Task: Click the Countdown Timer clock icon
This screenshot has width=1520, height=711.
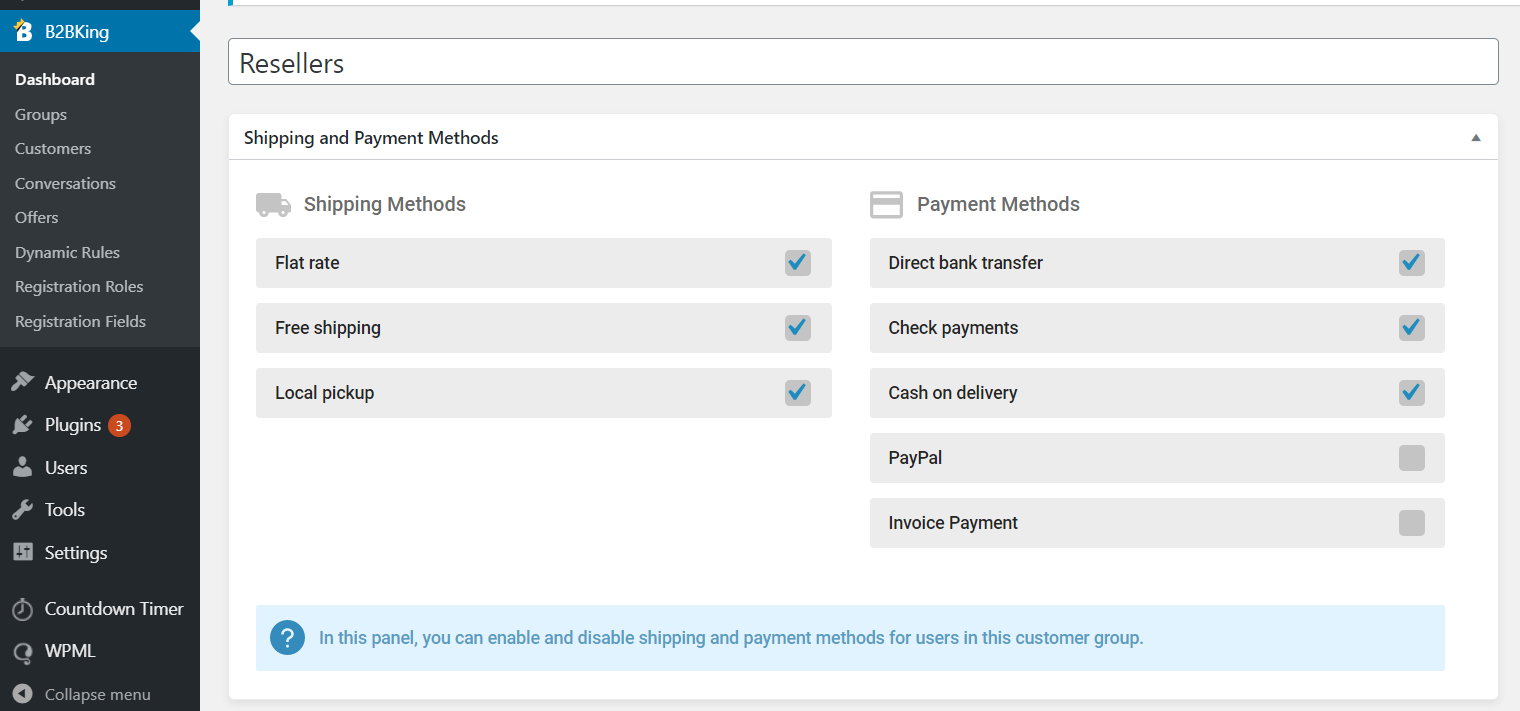Action: [x=24, y=608]
